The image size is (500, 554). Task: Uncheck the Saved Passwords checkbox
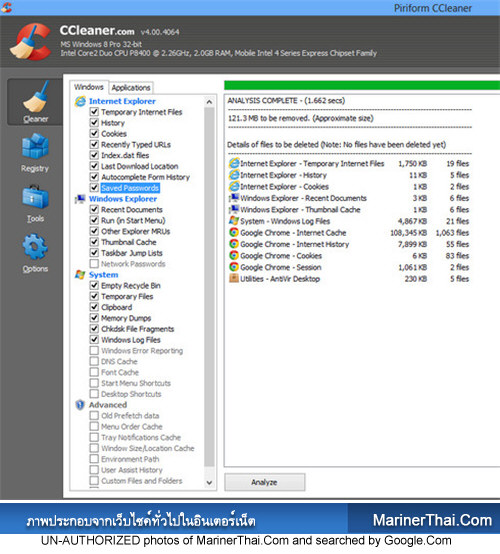click(x=94, y=188)
